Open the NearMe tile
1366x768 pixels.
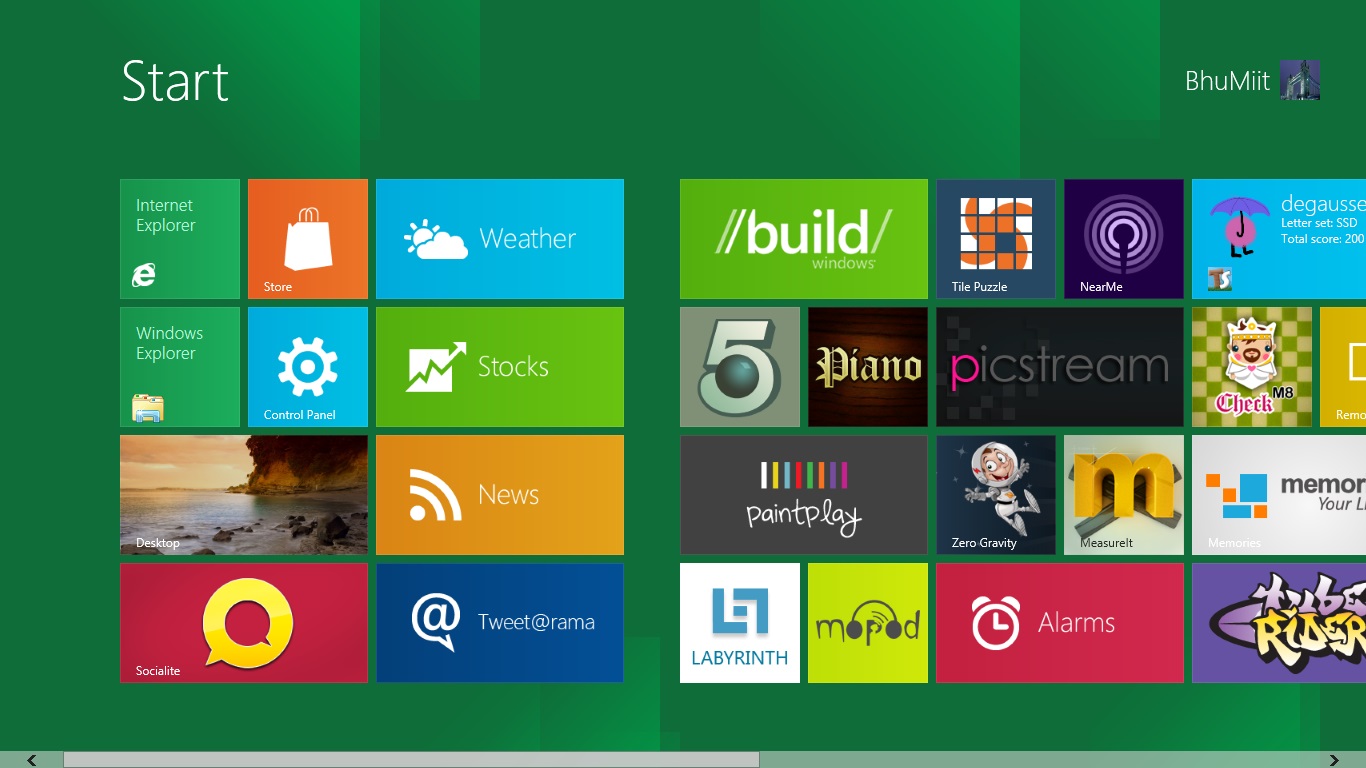point(1124,239)
